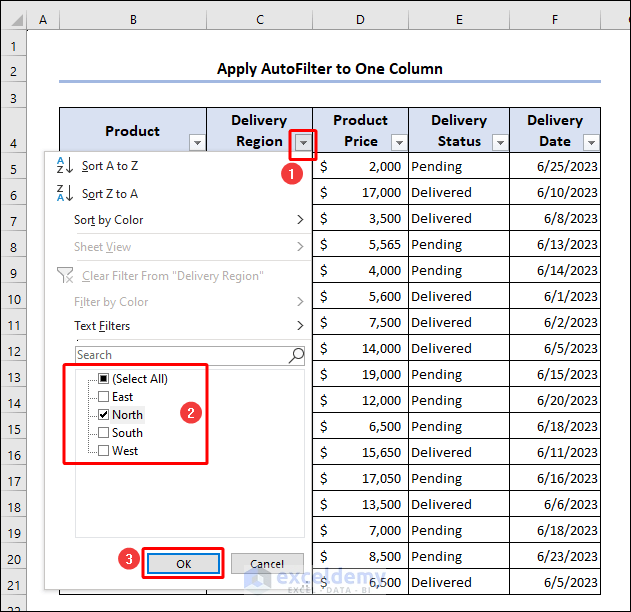Click the date cell 6/25/2023
This screenshot has height=612, width=631.
tap(555, 166)
